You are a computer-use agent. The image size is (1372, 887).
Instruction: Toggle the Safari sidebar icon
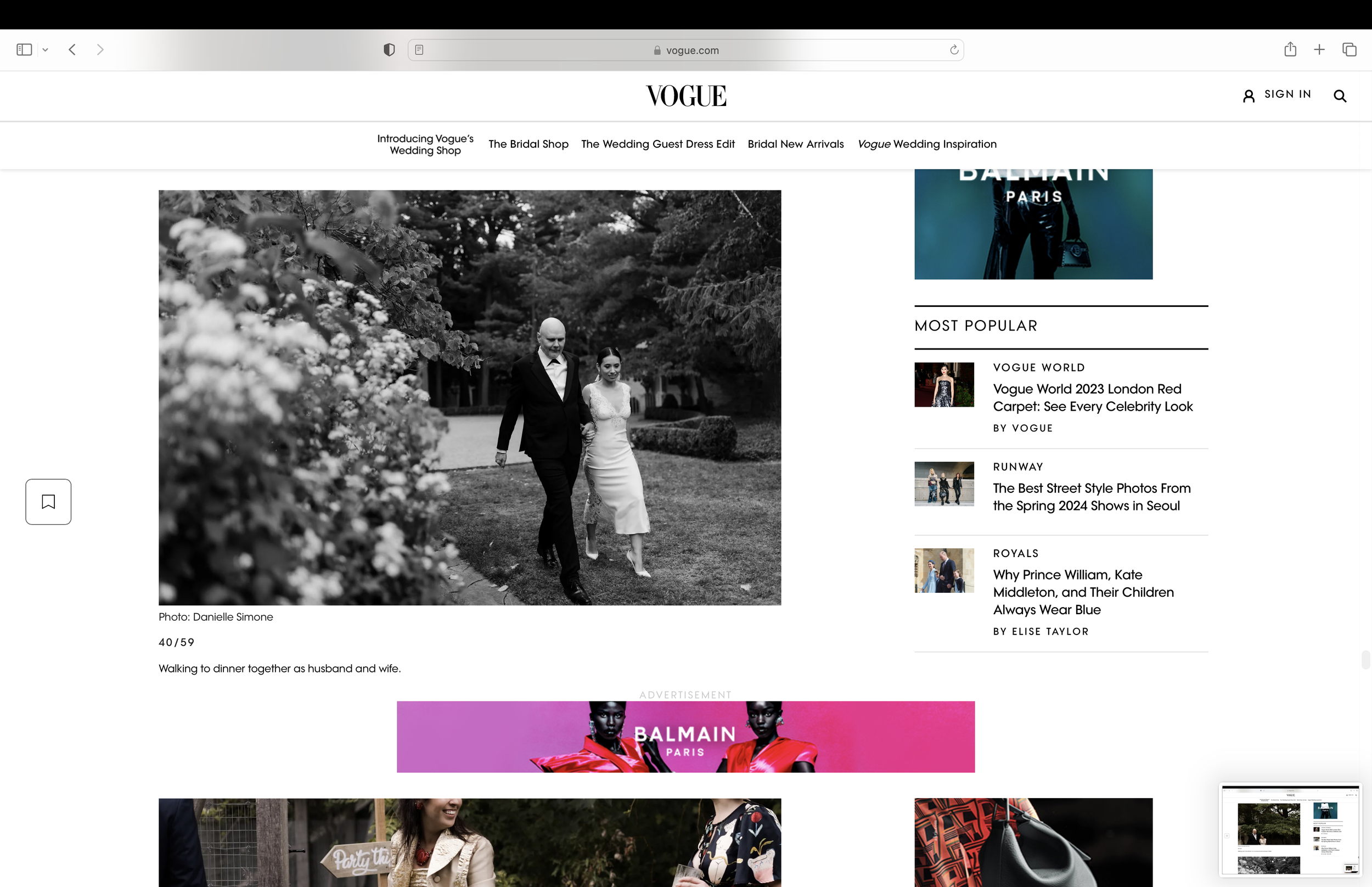(x=24, y=50)
